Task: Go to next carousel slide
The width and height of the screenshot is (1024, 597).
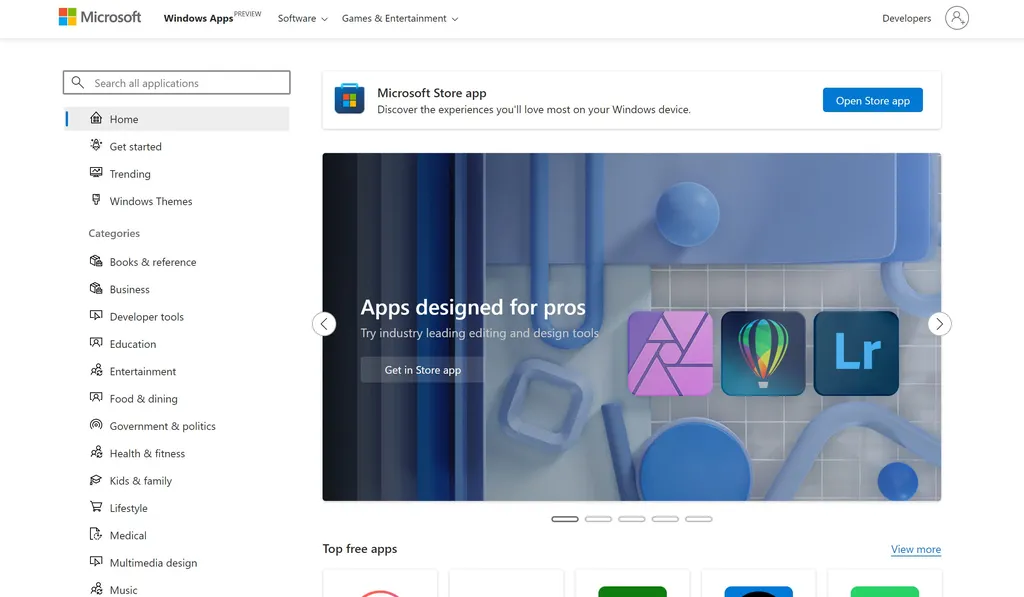Action: click(939, 324)
